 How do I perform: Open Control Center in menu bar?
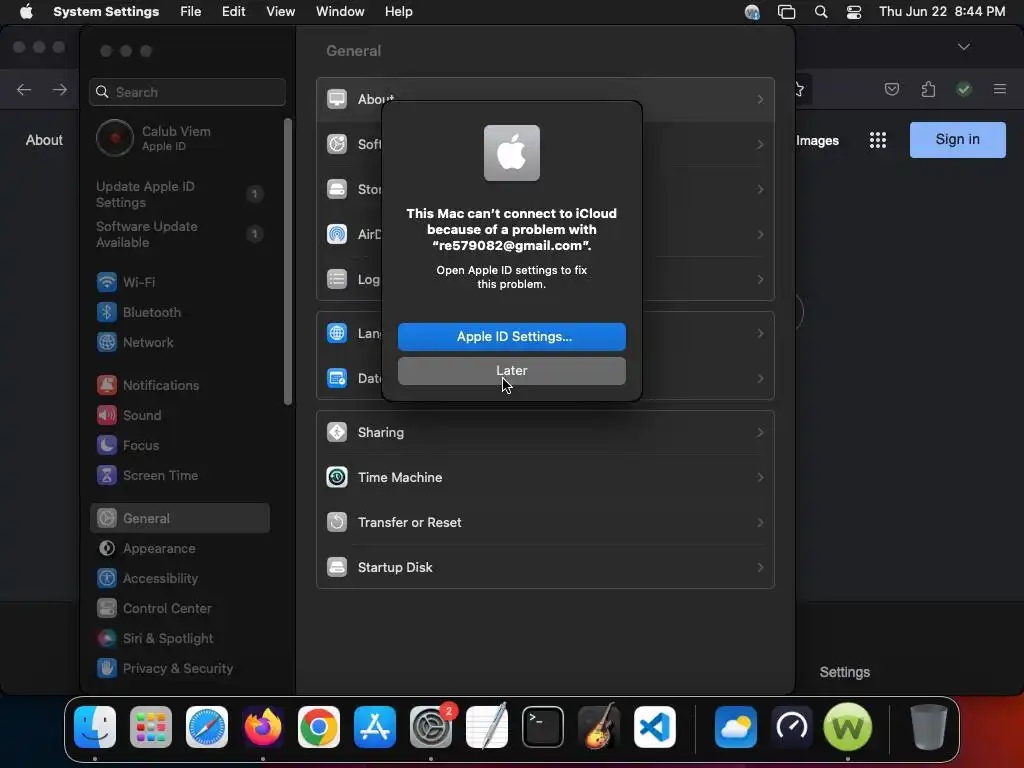point(854,12)
